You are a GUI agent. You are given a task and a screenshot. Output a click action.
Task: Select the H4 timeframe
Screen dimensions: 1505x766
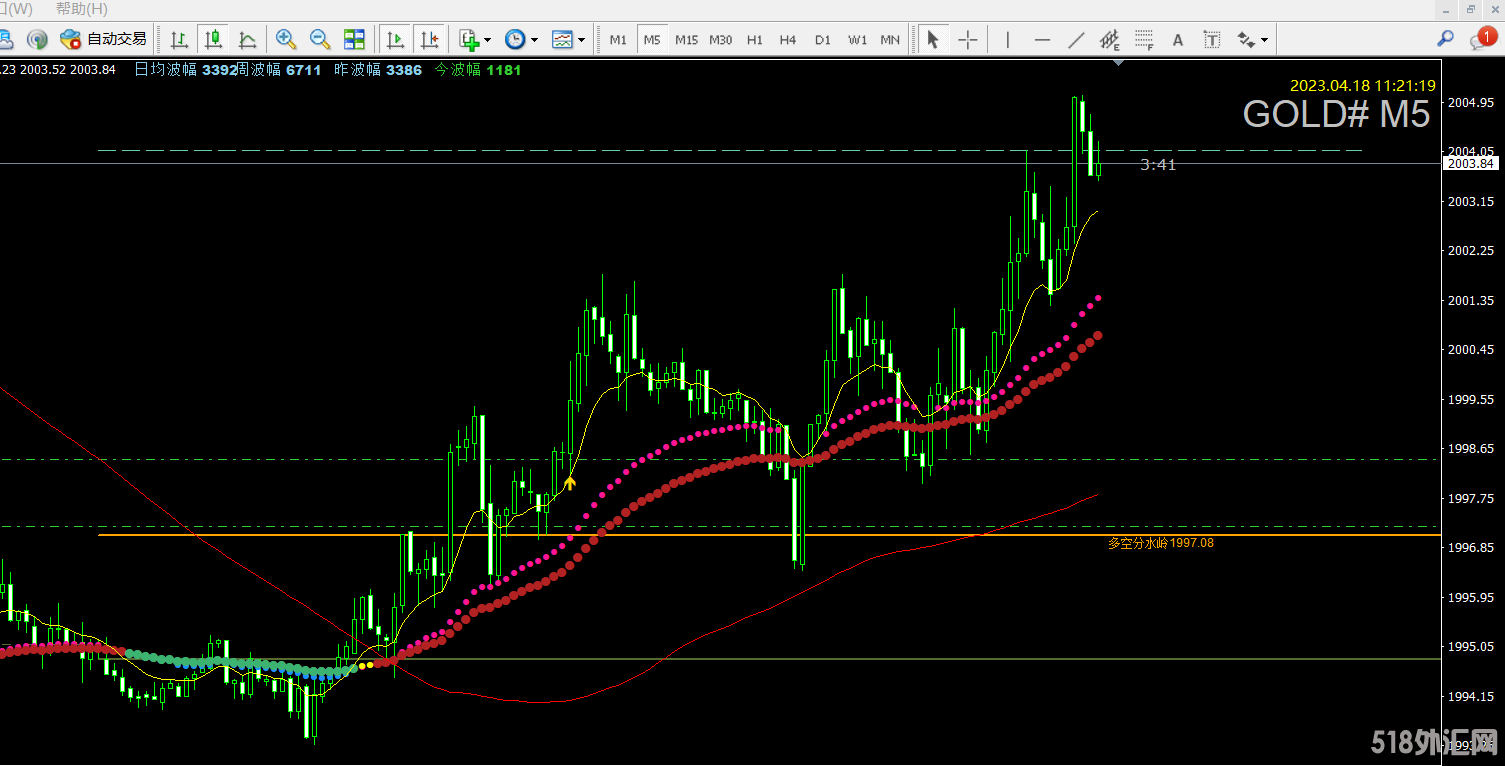788,40
